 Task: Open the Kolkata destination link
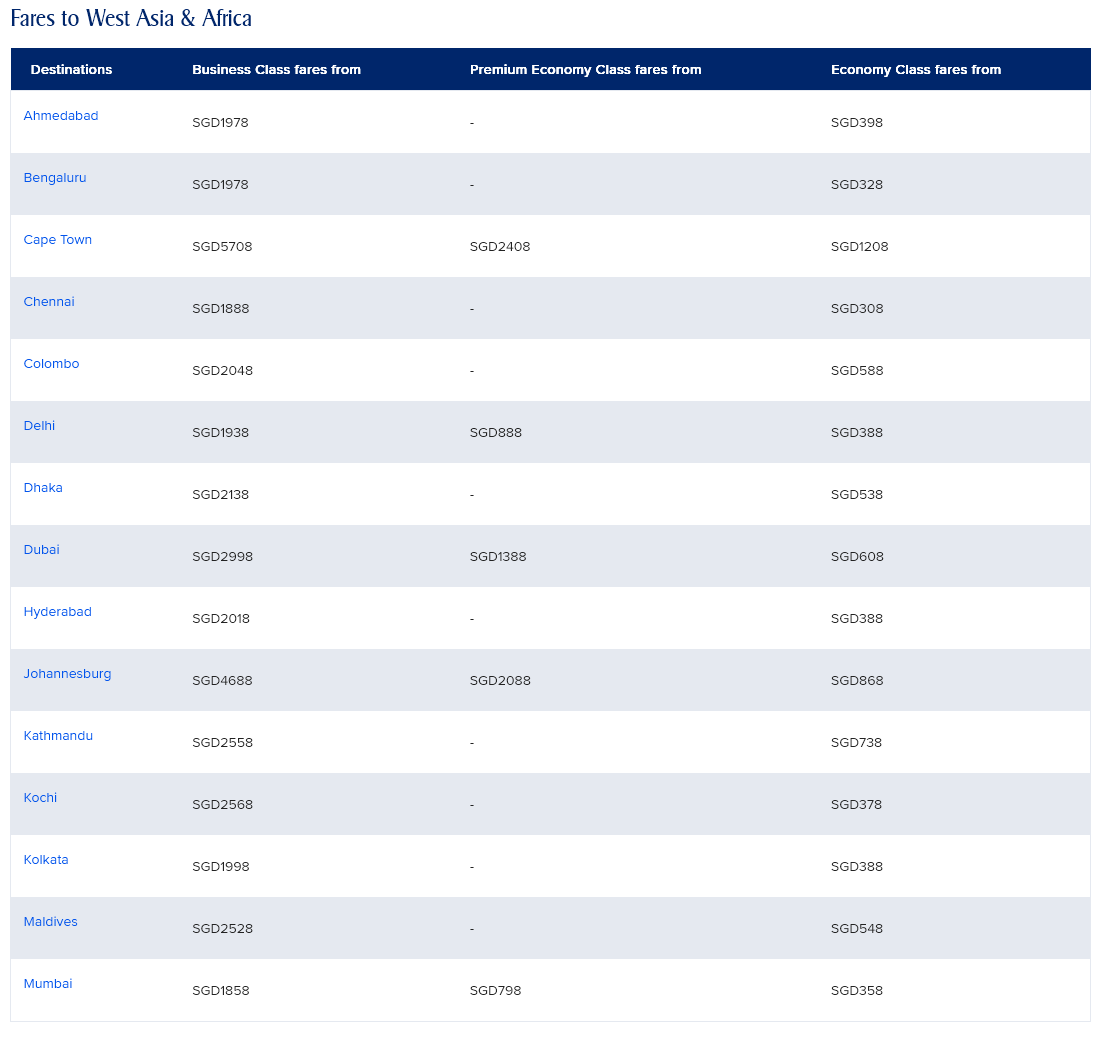tap(46, 860)
